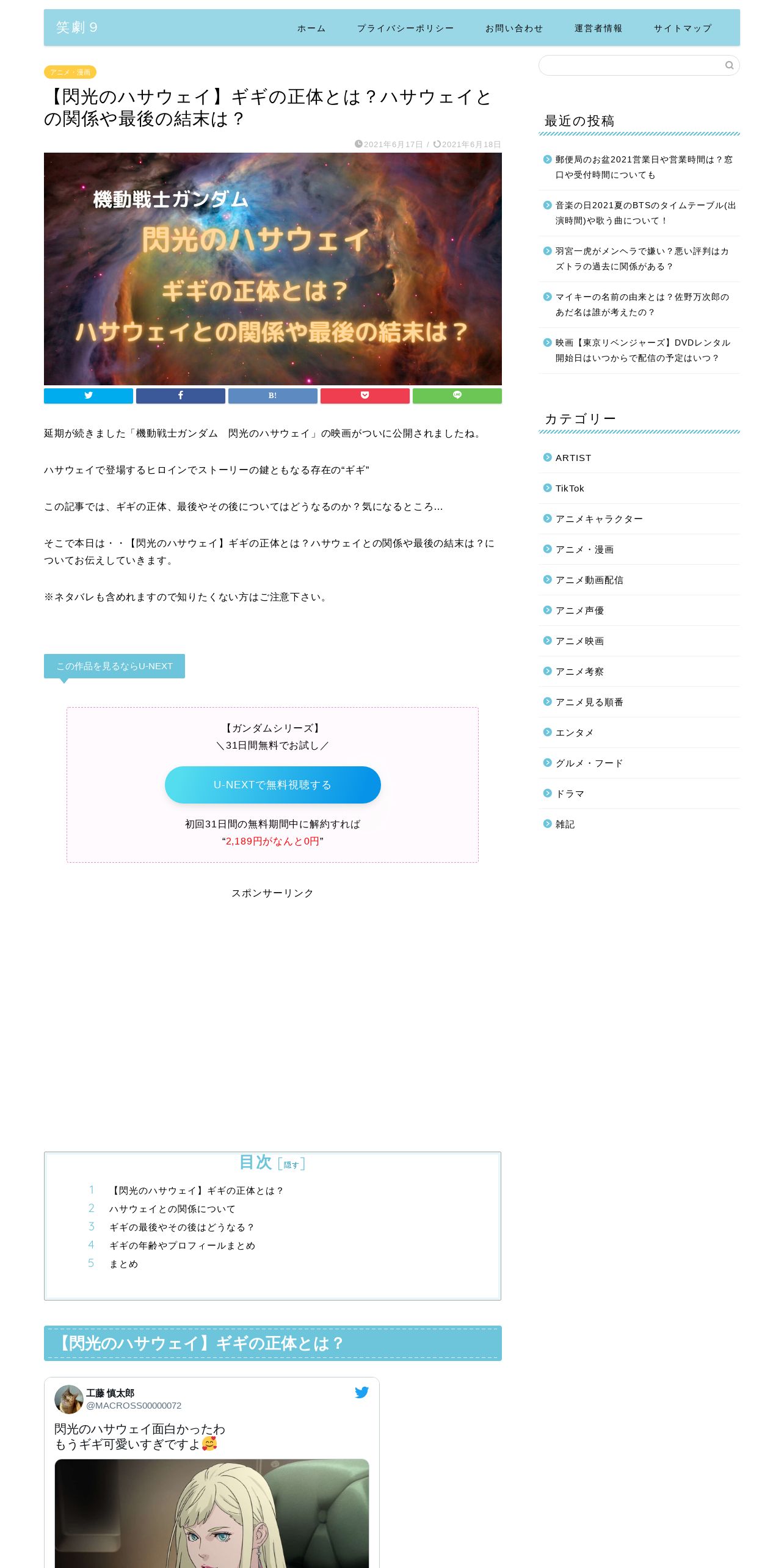The image size is (784, 1568).
Task: Click この作品を見るならU-NEXT label
Action: (x=114, y=666)
